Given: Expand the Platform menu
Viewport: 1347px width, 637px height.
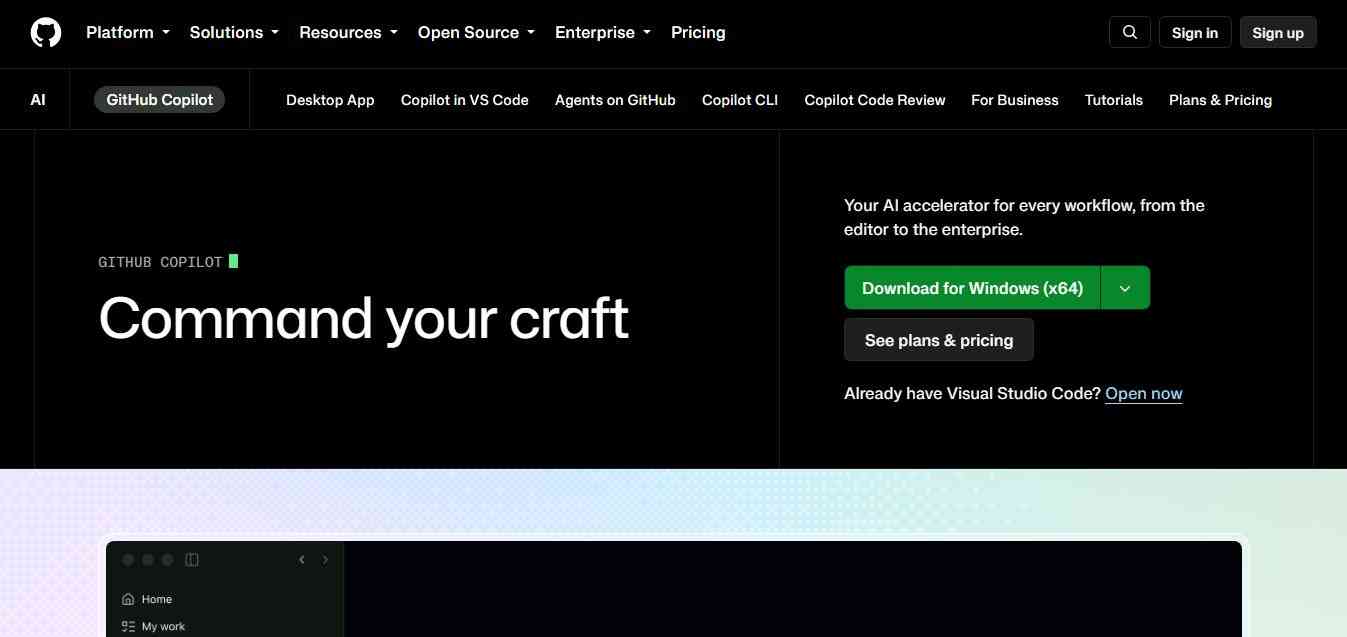Looking at the screenshot, I should tap(128, 32).
